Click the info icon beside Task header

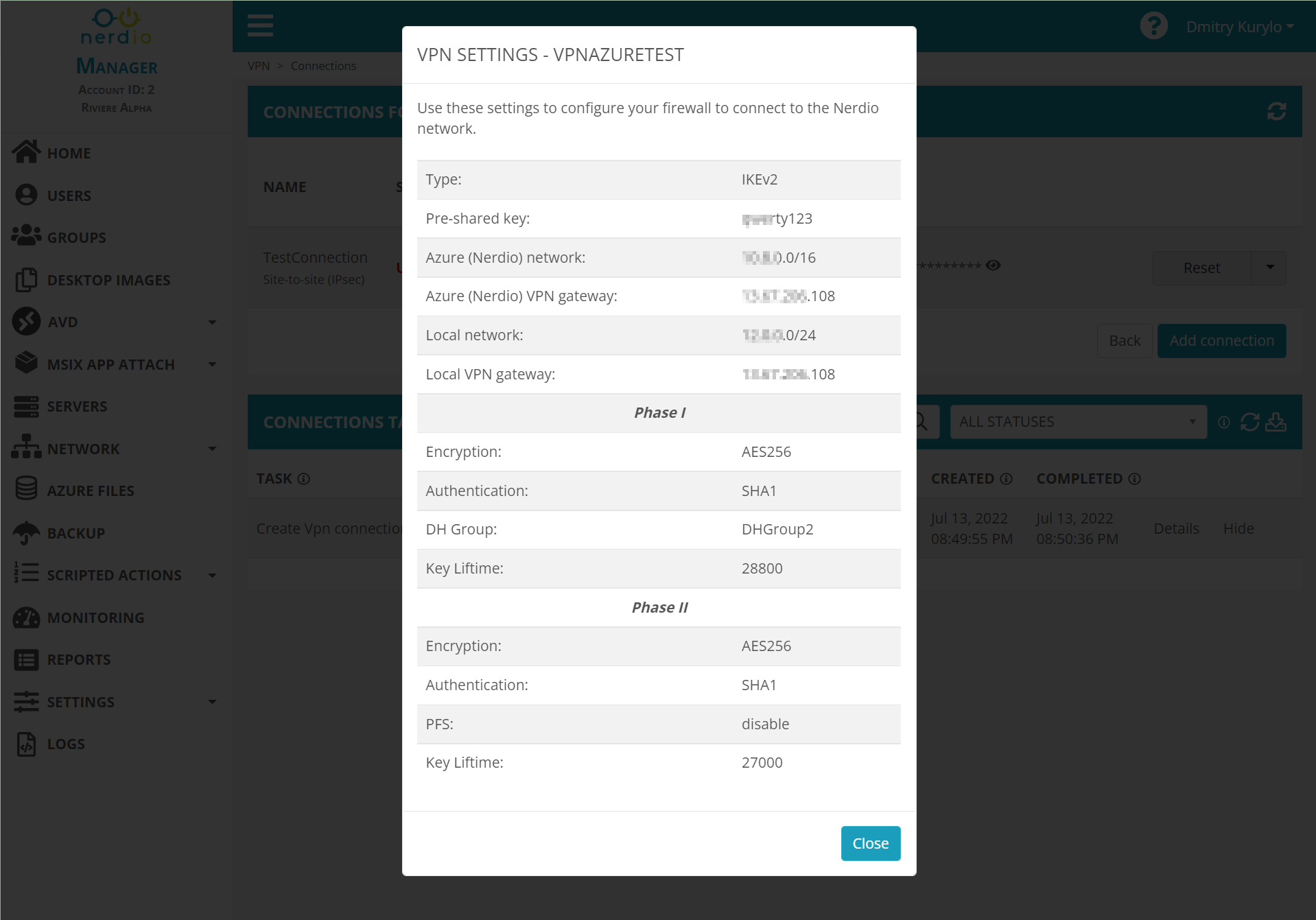coord(304,479)
